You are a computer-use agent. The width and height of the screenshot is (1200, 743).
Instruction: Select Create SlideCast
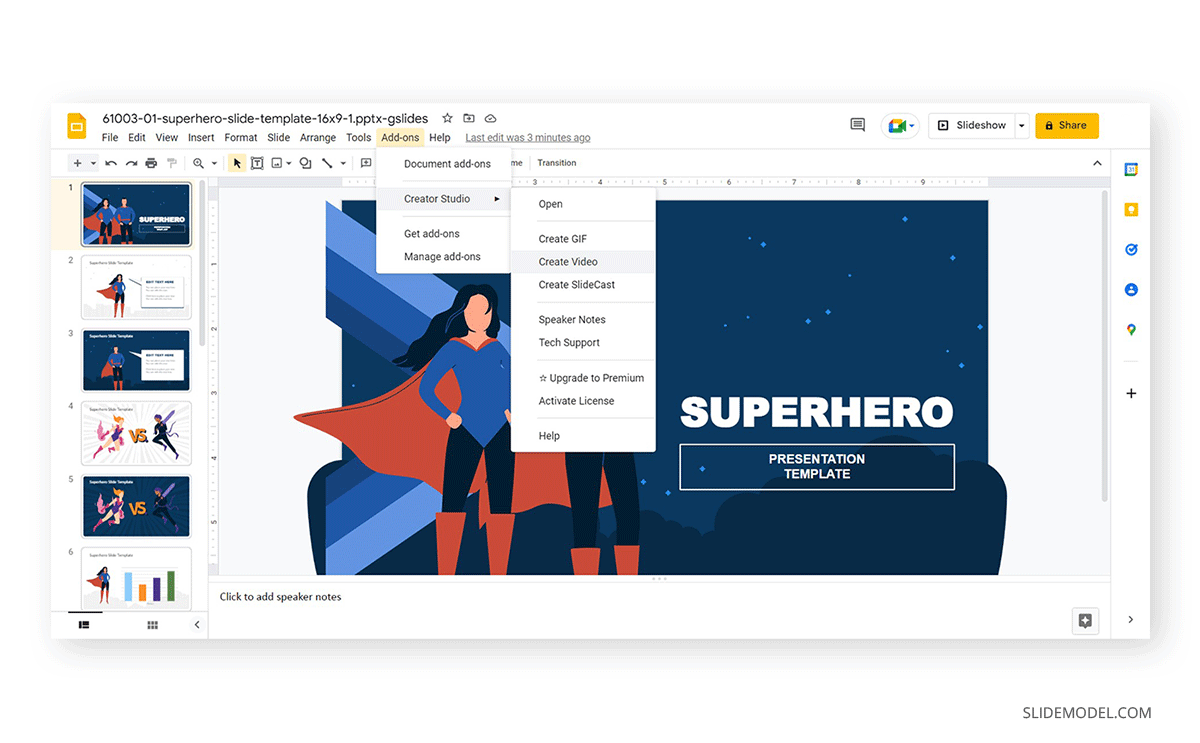pos(583,285)
